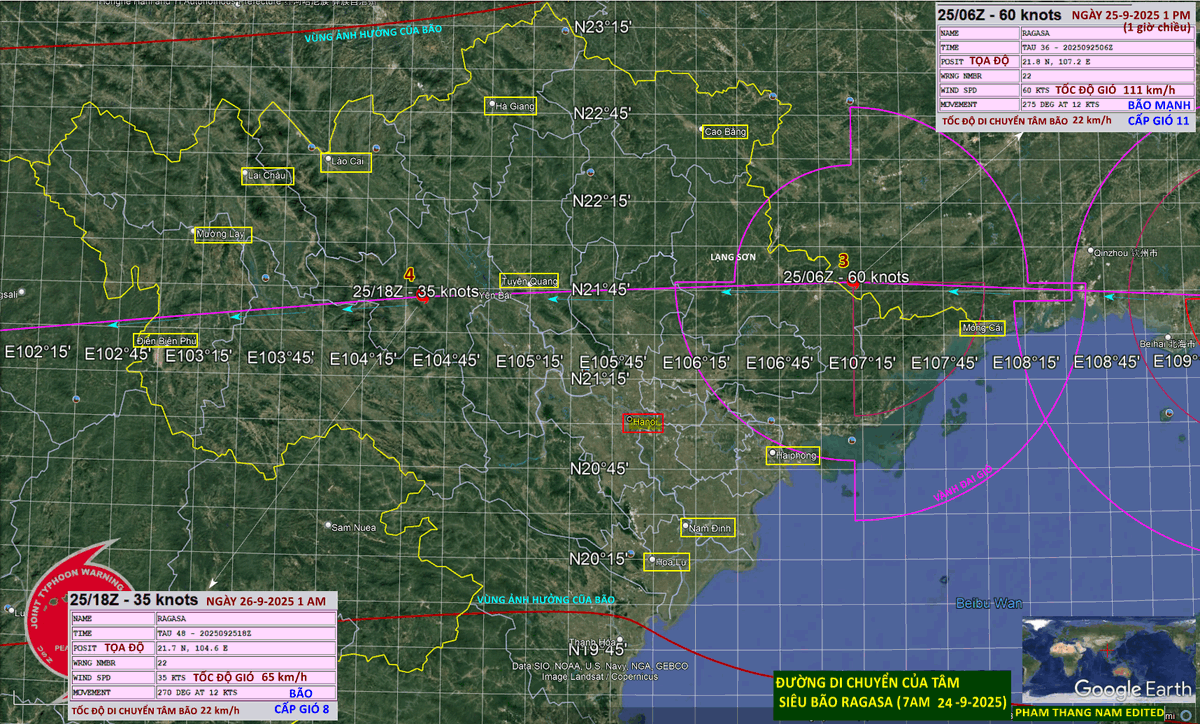Select the Tuyên Quang city label

pyautogui.click(x=529, y=281)
